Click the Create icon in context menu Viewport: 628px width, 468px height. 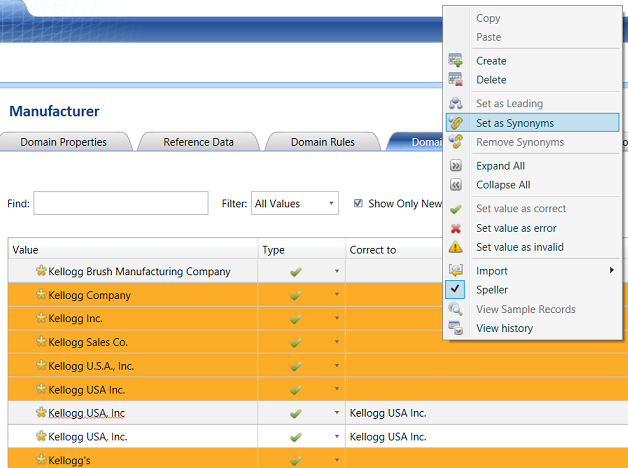click(456, 61)
